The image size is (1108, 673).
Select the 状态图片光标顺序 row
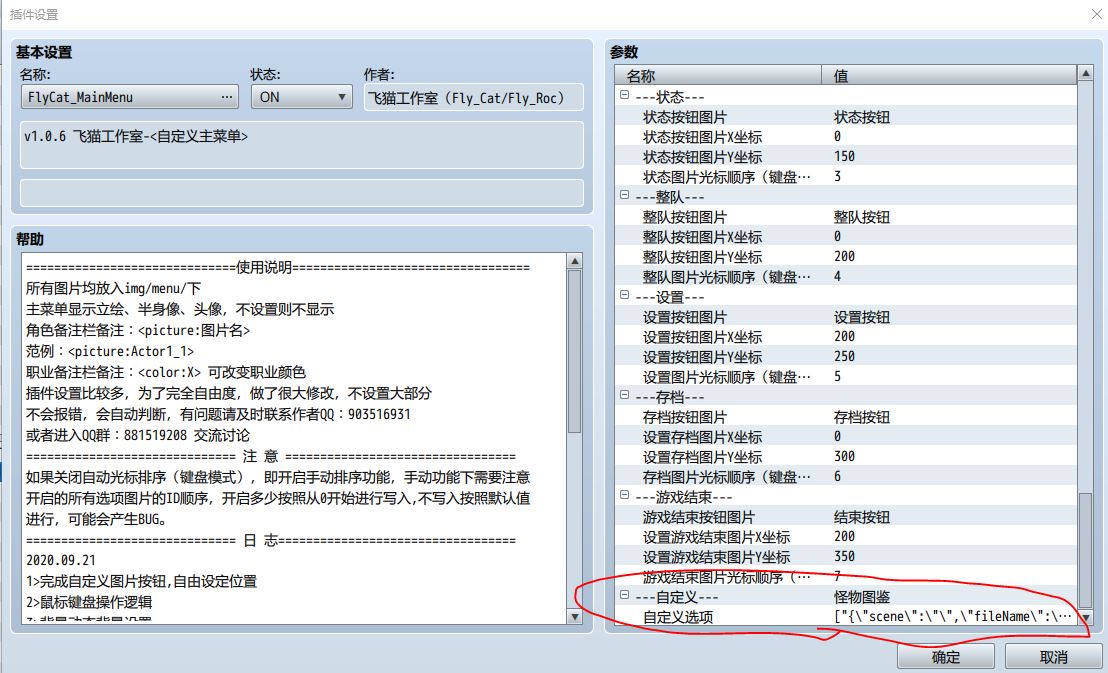pos(846,177)
